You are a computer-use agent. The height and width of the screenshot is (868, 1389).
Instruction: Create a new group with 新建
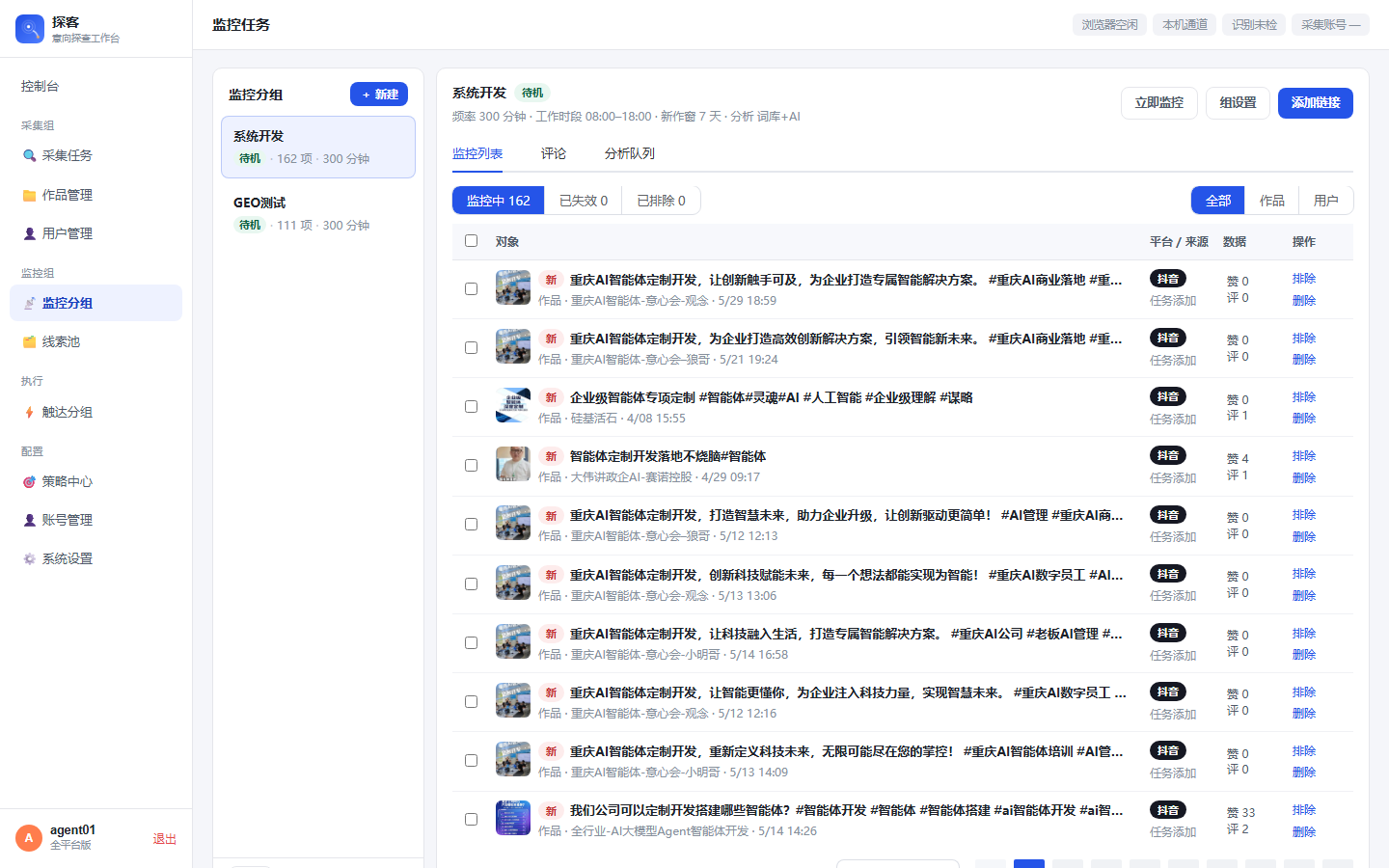pyautogui.click(x=379, y=95)
